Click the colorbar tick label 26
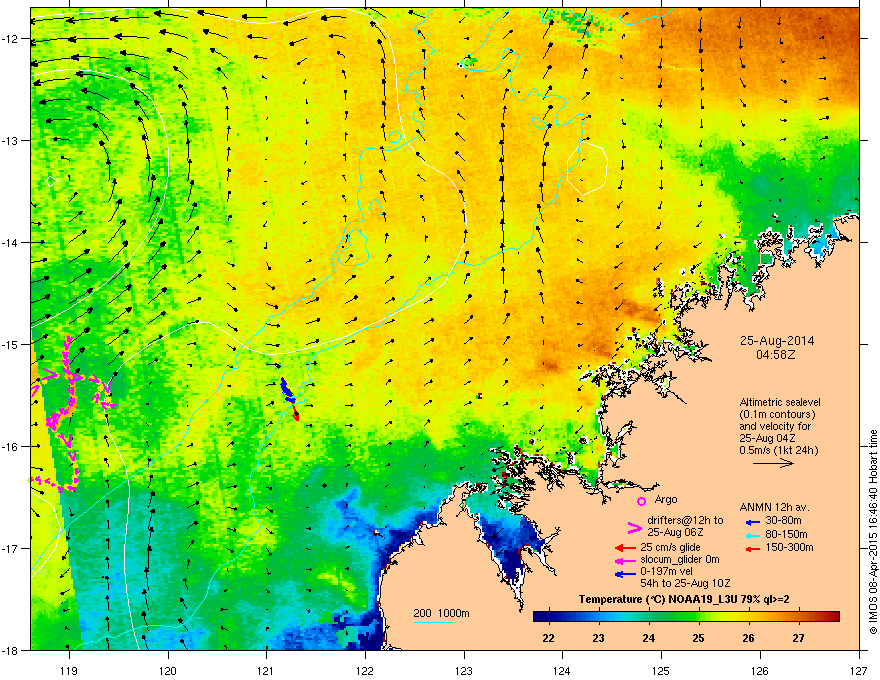The height and width of the screenshot is (680, 880). point(748,638)
